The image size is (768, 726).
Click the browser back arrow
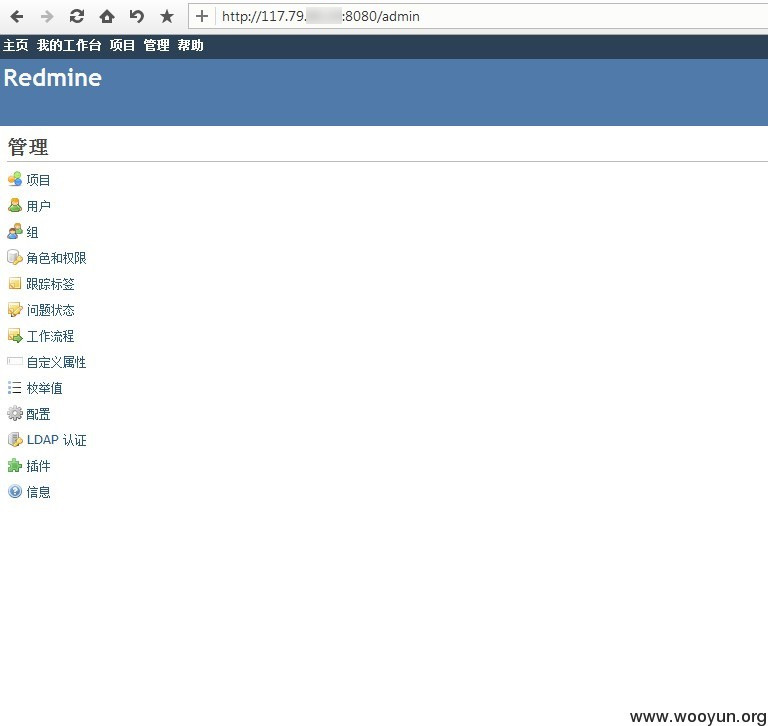coord(17,17)
